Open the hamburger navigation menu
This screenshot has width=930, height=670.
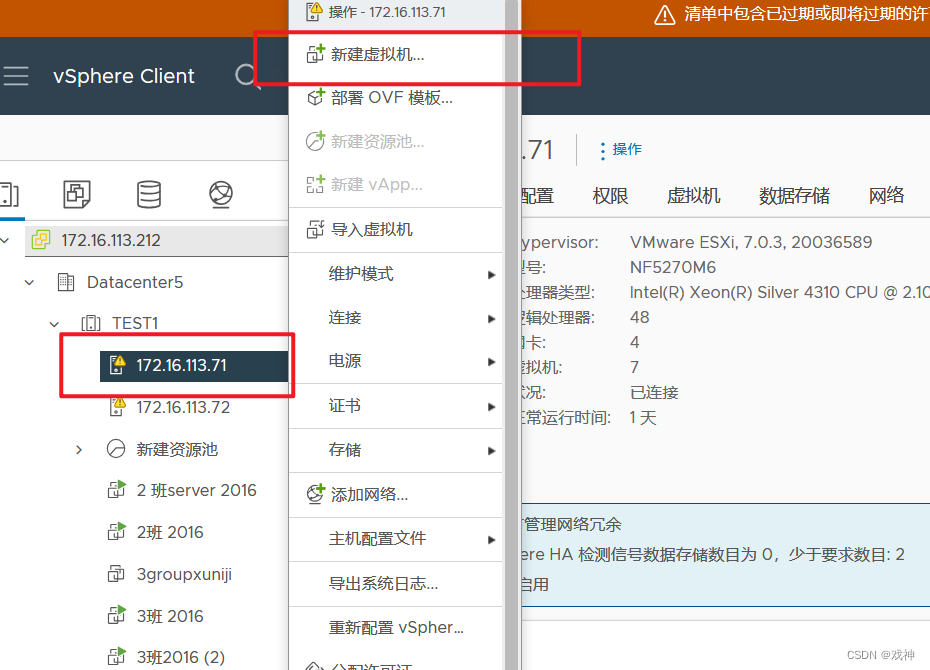pyautogui.click(x=15, y=76)
